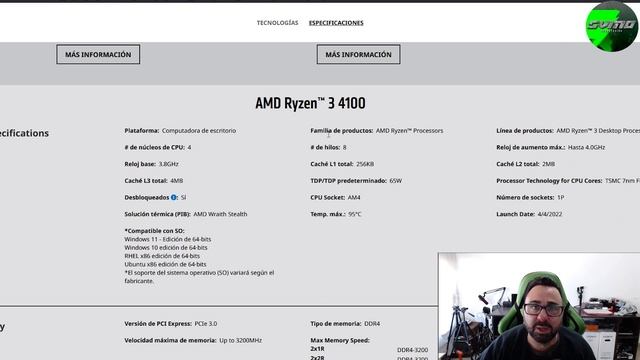The image size is (640, 360).
Task: Click the left MÁS INFORMACIÓN button
Action: 98,54
